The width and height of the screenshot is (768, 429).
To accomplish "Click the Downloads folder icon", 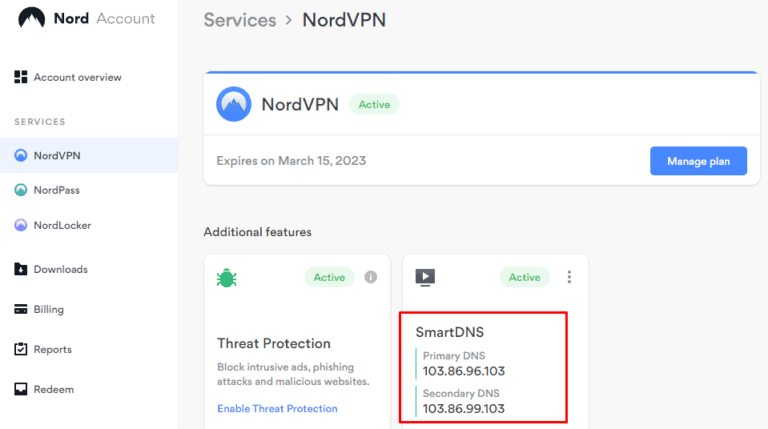I will 20,269.
